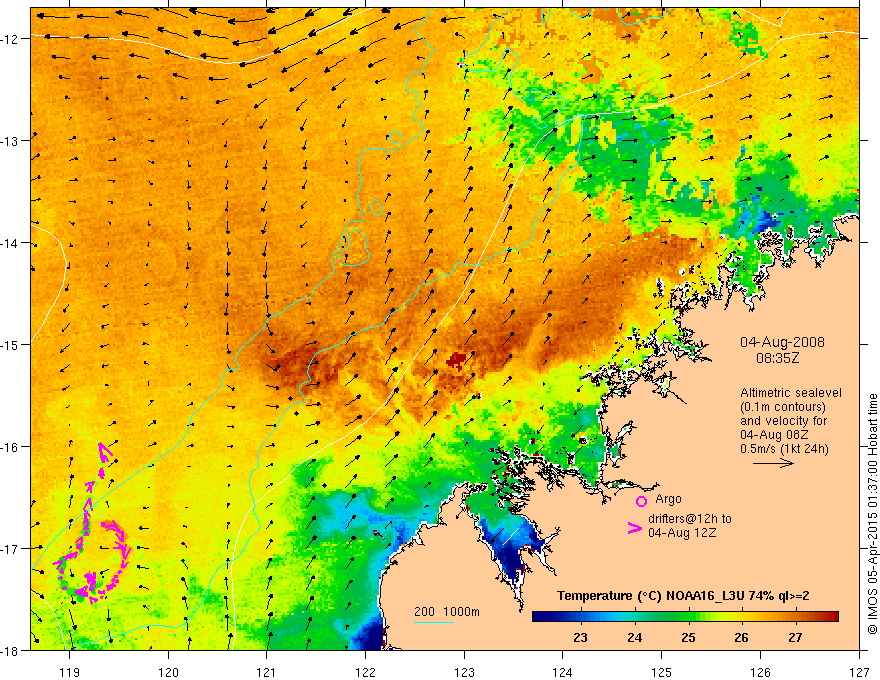
Task: Click the longitude axis label '126'
Action: click(760, 672)
